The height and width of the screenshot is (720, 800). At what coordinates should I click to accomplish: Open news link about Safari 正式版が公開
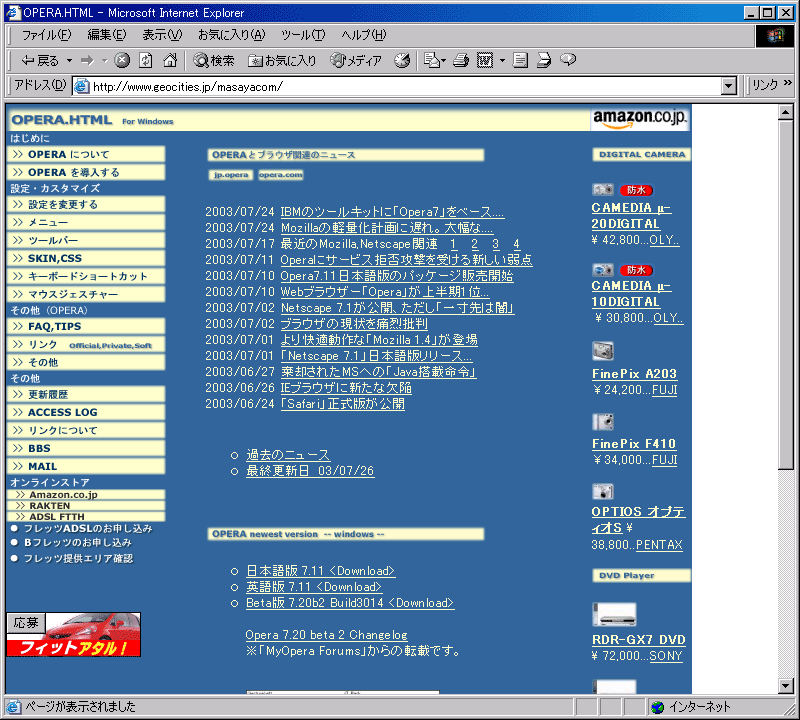coord(343,404)
